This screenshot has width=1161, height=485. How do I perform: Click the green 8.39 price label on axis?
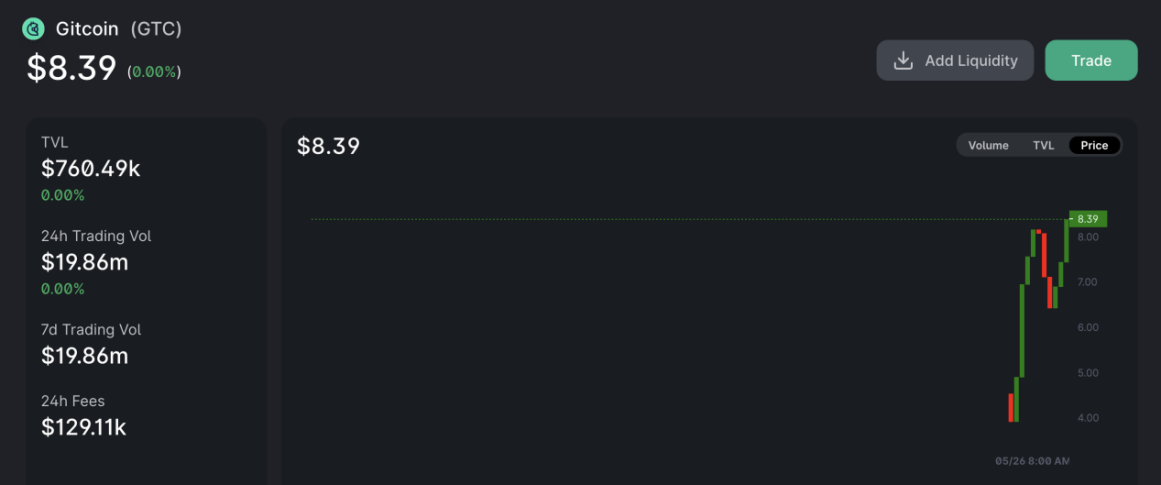pyautogui.click(x=1087, y=218)
